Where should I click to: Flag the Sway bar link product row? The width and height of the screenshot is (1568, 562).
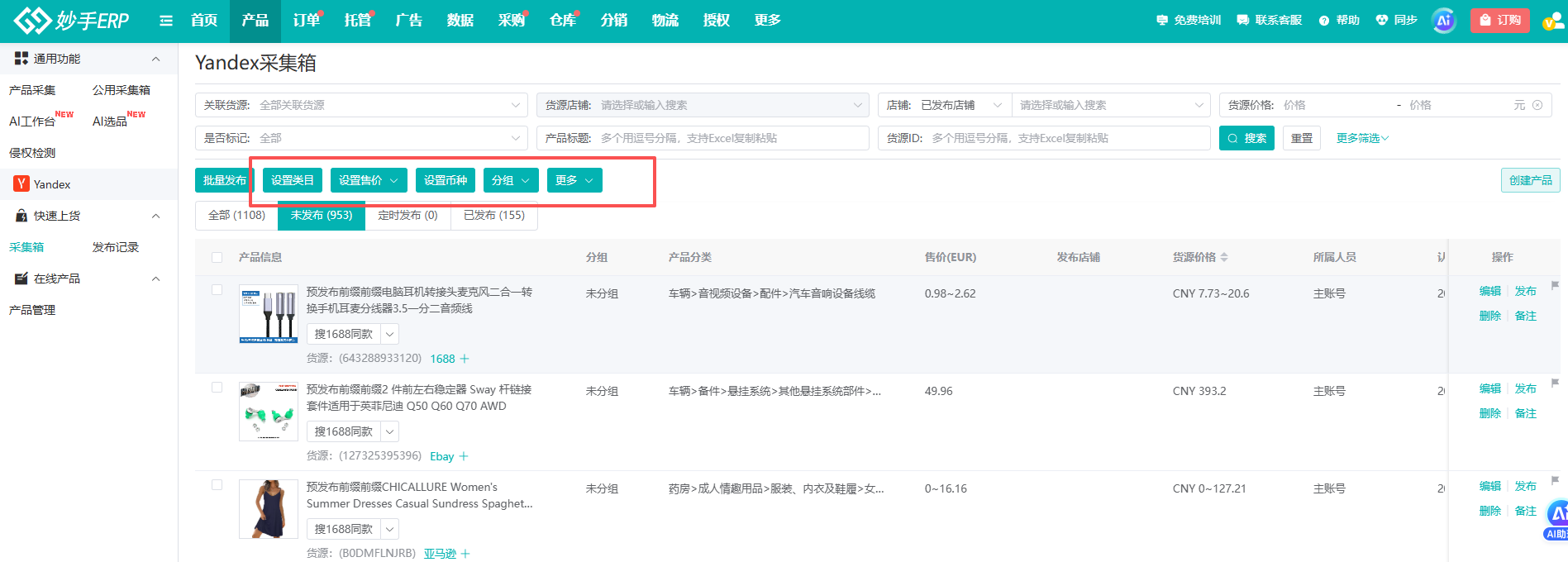[x=1555, y=383]
